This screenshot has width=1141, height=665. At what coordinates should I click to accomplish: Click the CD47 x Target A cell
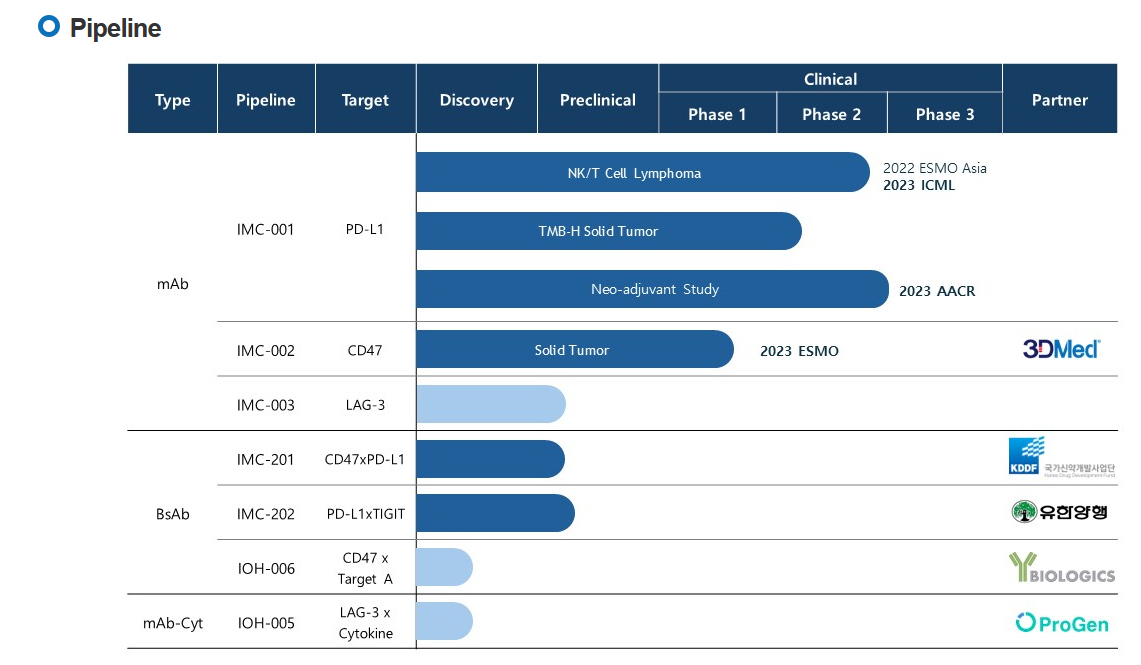pyautogui.click(x=365, y=568)
